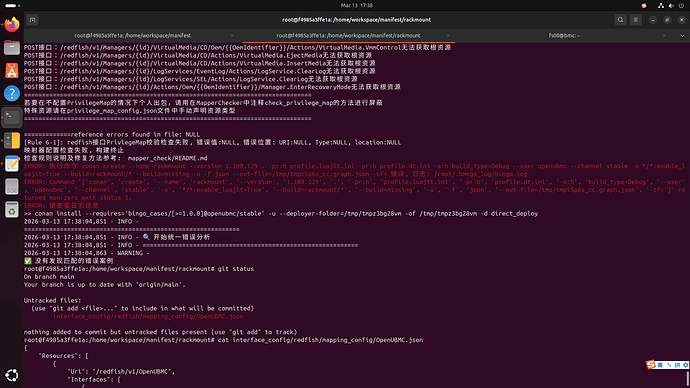This screenshot has height=388, width=690.
Task: Open the Trash in the dock
Action: [x=12, y=210]
